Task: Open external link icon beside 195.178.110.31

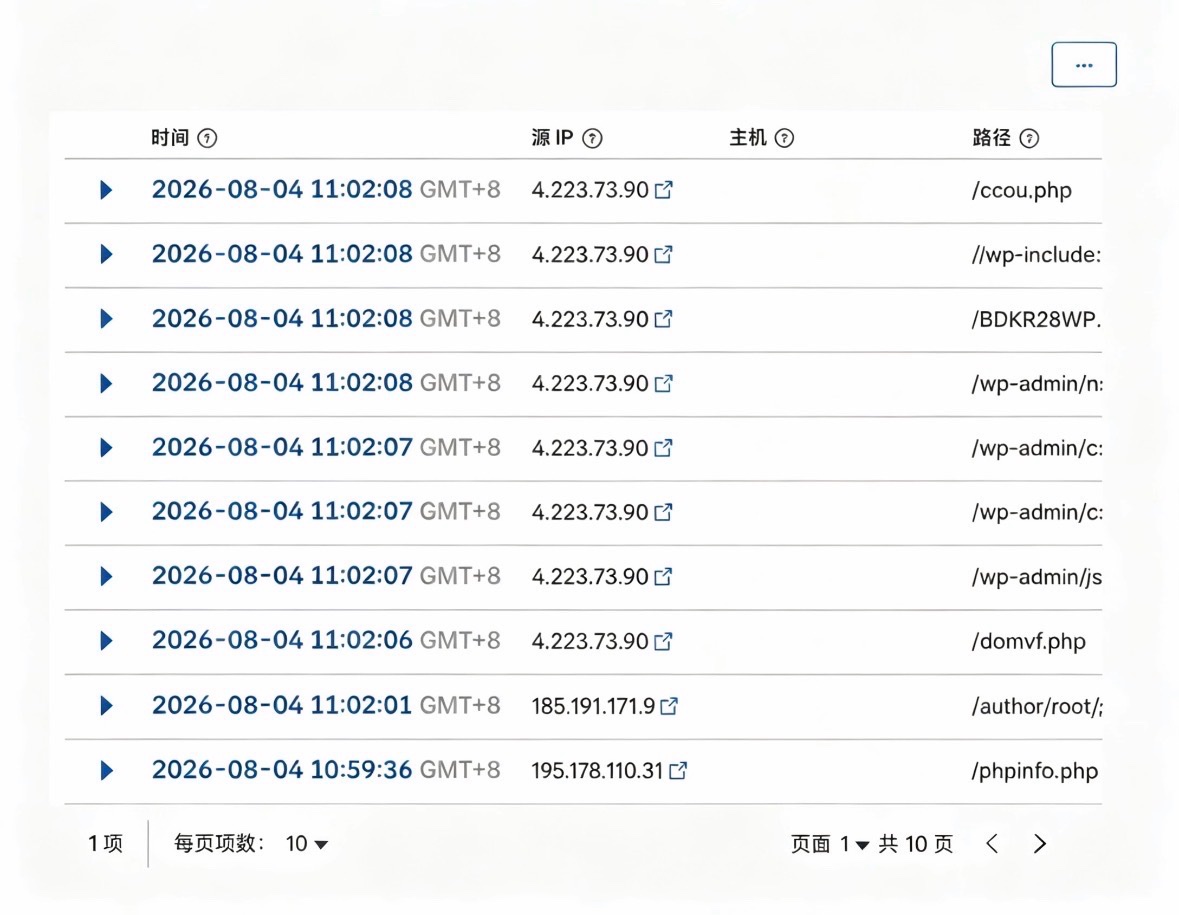Action: 677,771
